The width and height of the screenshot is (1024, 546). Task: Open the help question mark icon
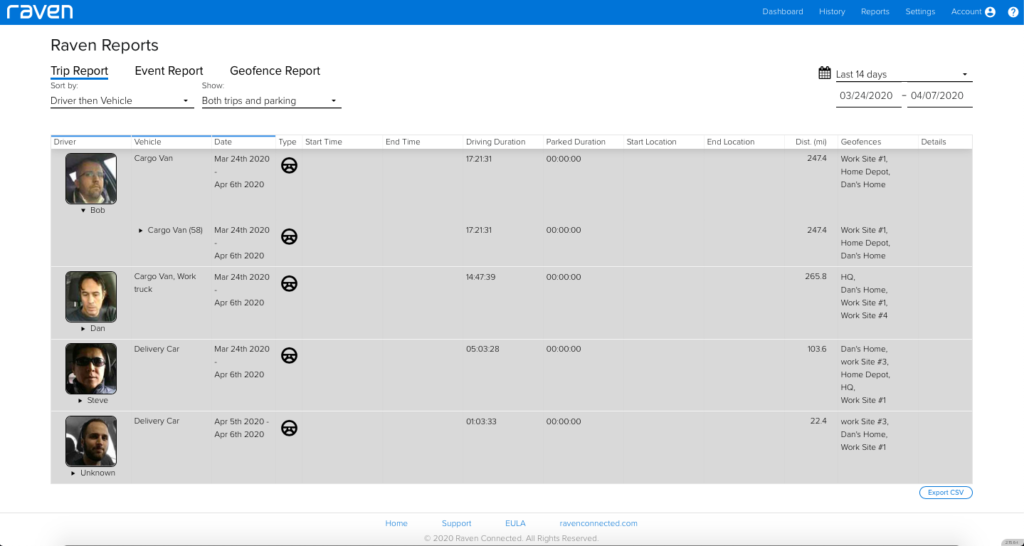pyautogui.click(x=1013, y=12)
